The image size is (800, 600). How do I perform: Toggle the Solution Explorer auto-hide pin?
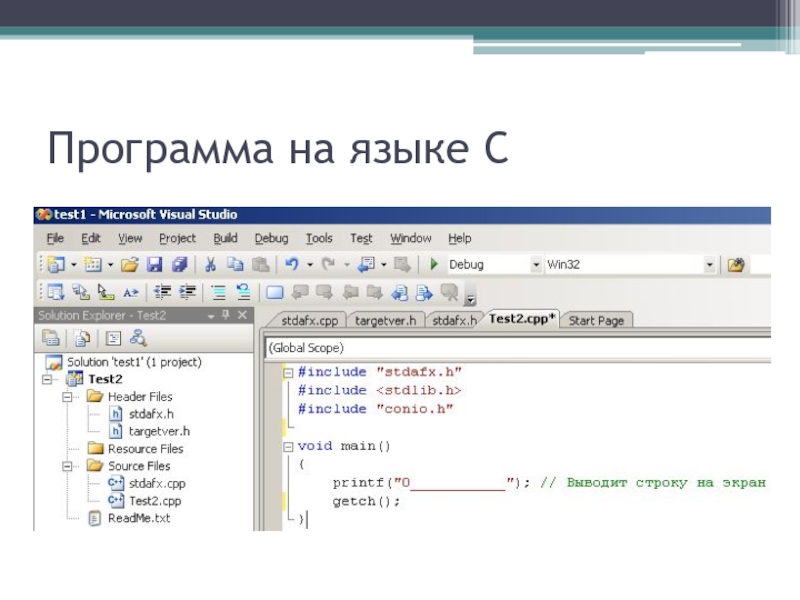(224, 315)
